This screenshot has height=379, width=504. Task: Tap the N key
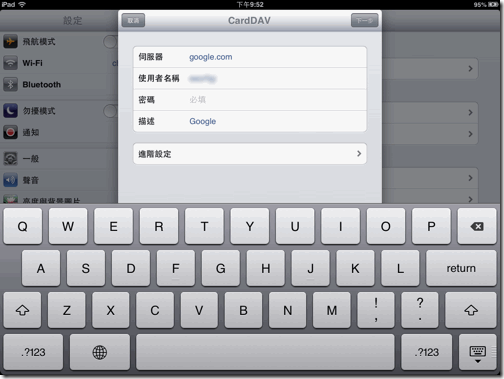pos(288,310)
